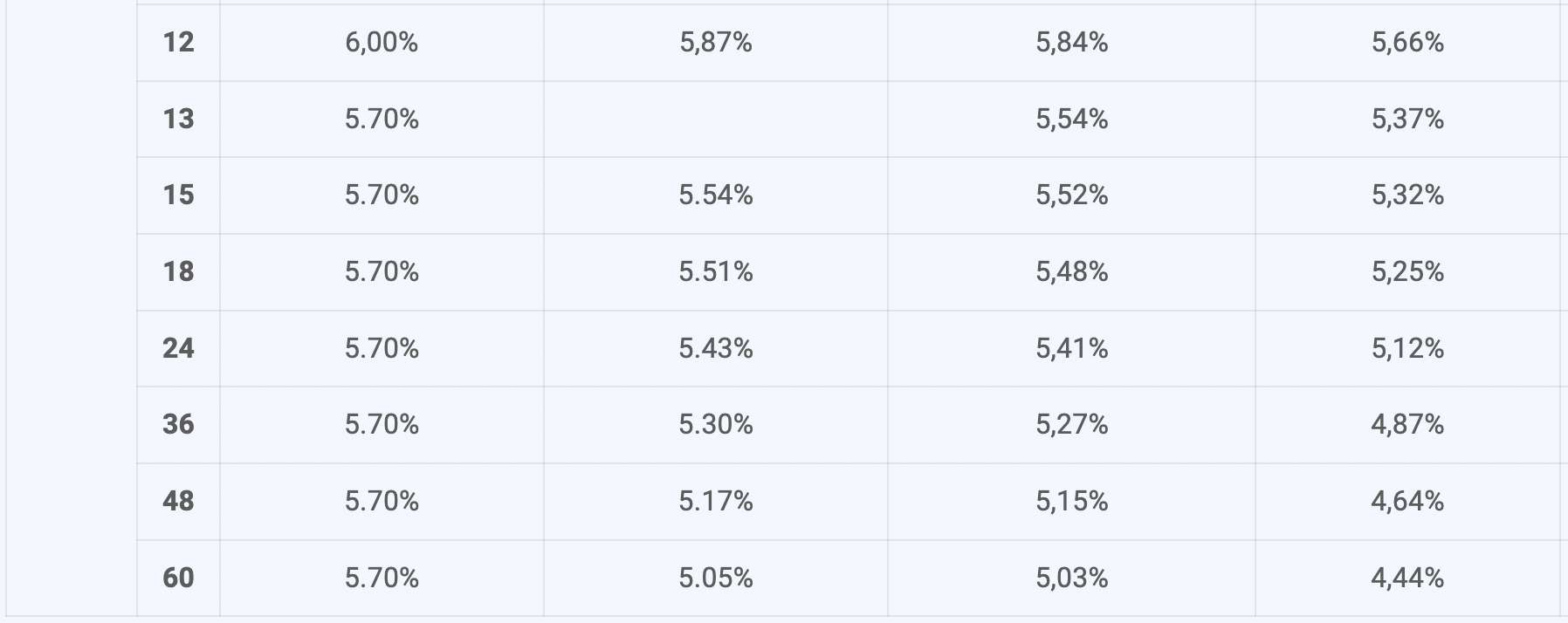Click the row header labeled 48
Screen dimensions: 1568x623
(178, 502)
